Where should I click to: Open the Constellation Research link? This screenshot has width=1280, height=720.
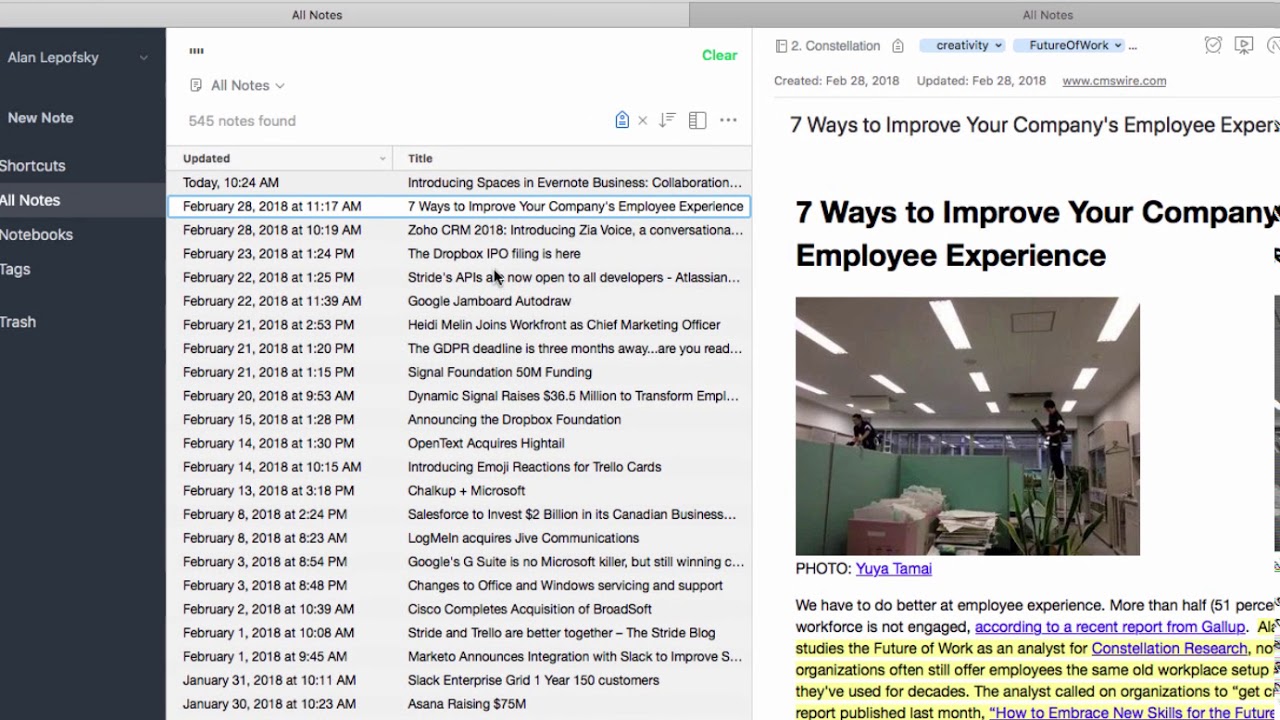coord(1169,649)
